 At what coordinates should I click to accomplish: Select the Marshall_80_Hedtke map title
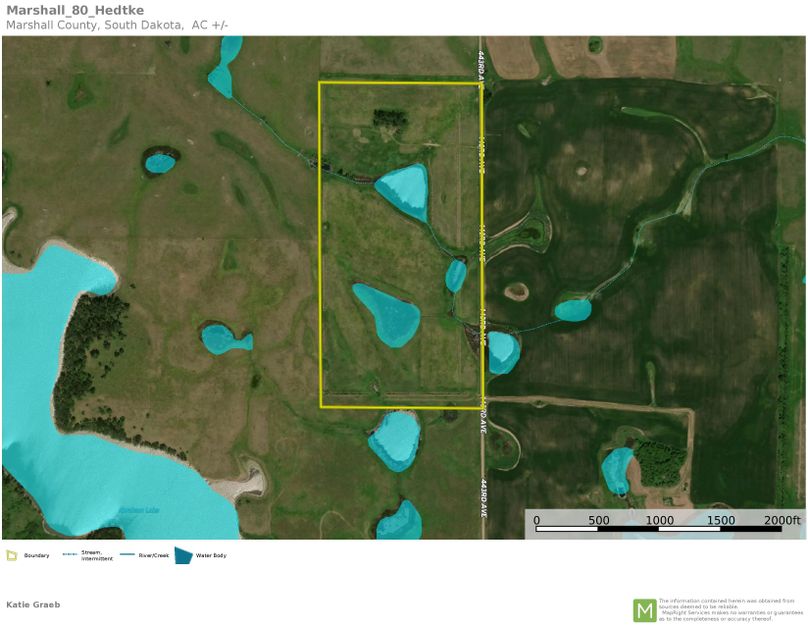coord(75,12)
